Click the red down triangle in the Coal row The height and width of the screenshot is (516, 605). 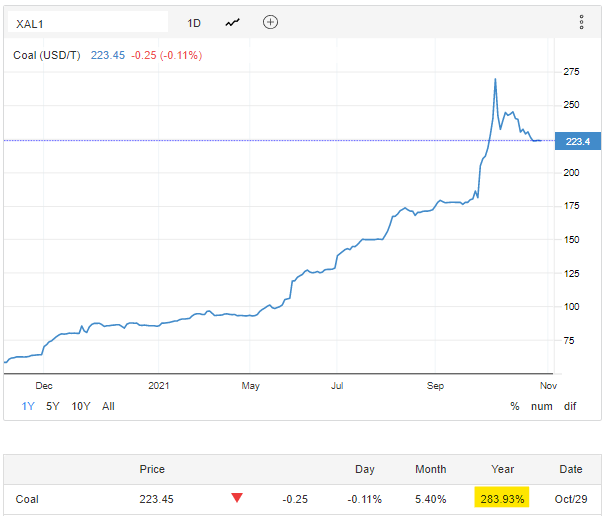click(237, 497)
